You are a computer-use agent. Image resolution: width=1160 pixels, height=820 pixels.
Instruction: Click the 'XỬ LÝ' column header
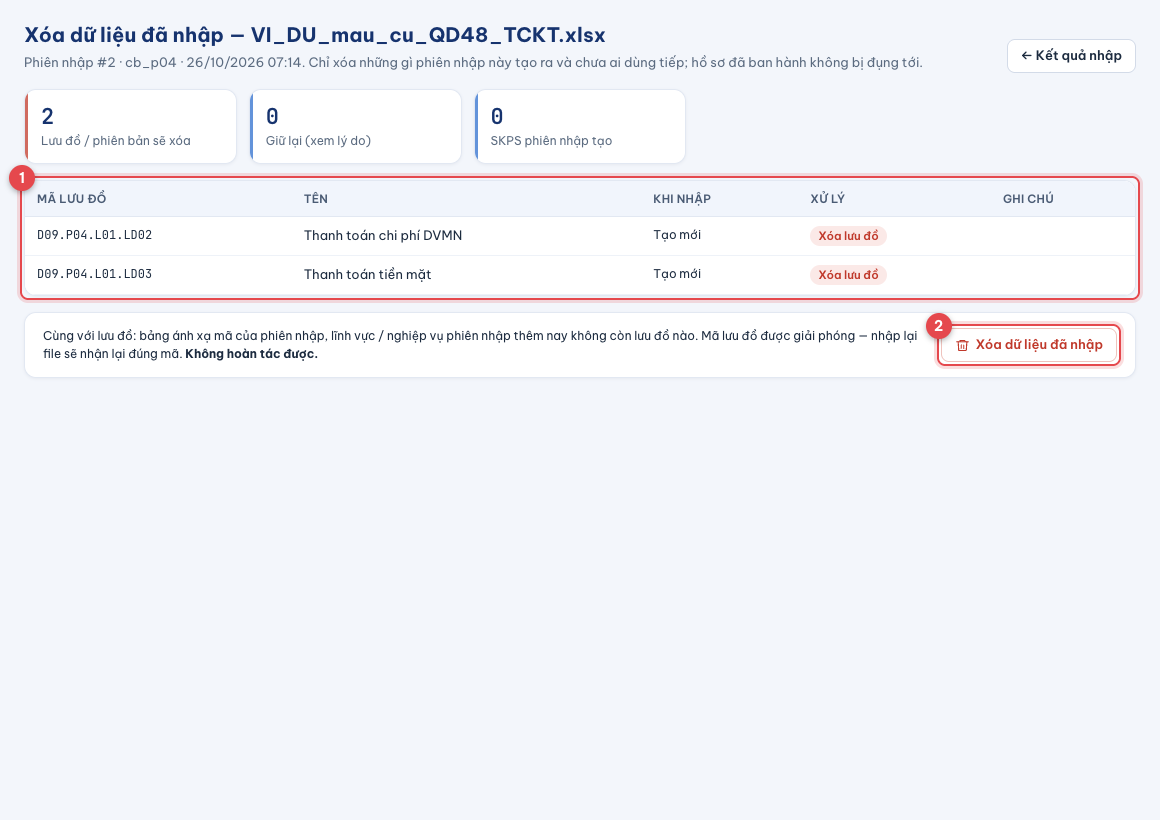point(827,198)
